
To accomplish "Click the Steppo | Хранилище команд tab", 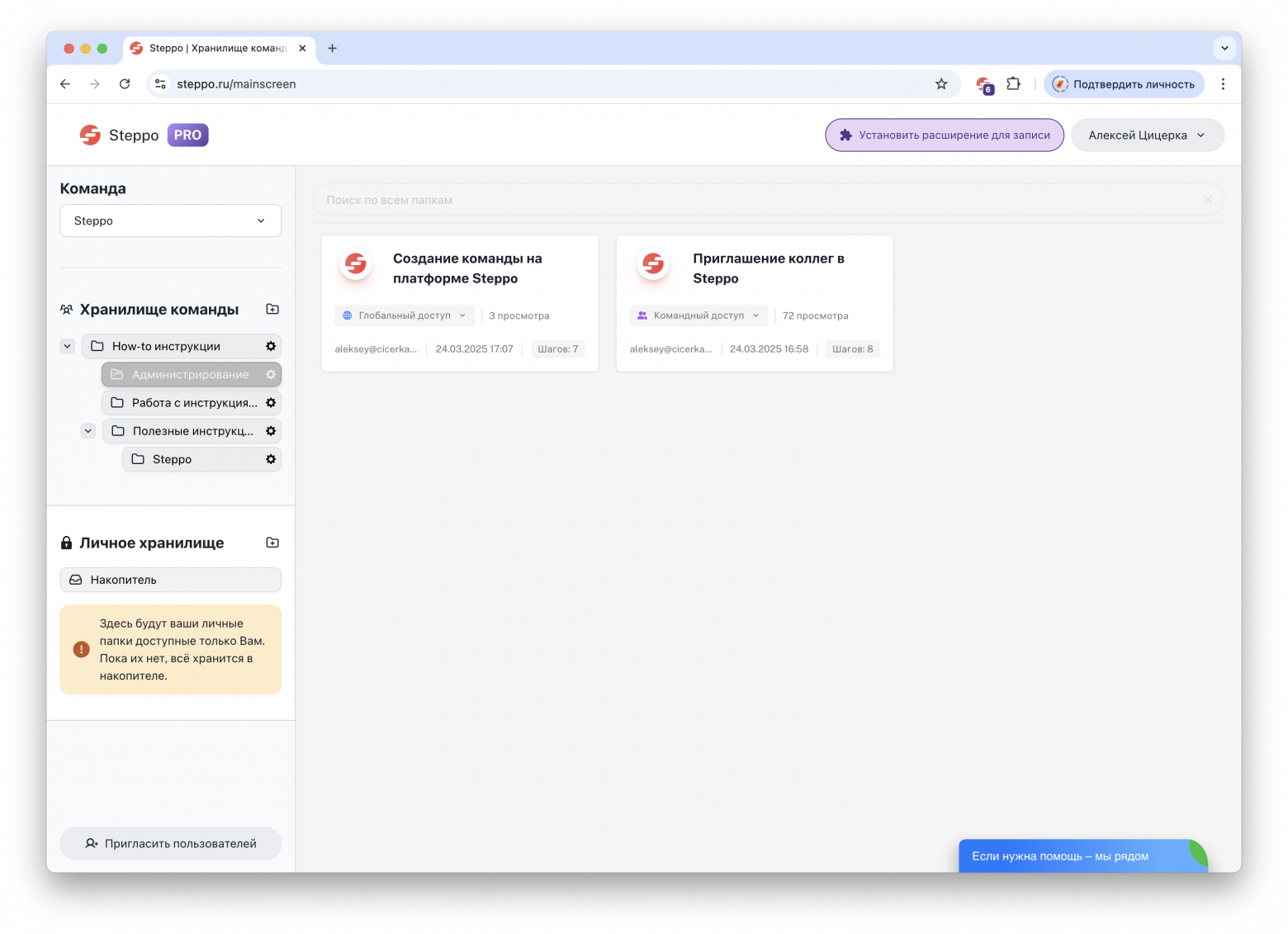I will pos(218,48).
